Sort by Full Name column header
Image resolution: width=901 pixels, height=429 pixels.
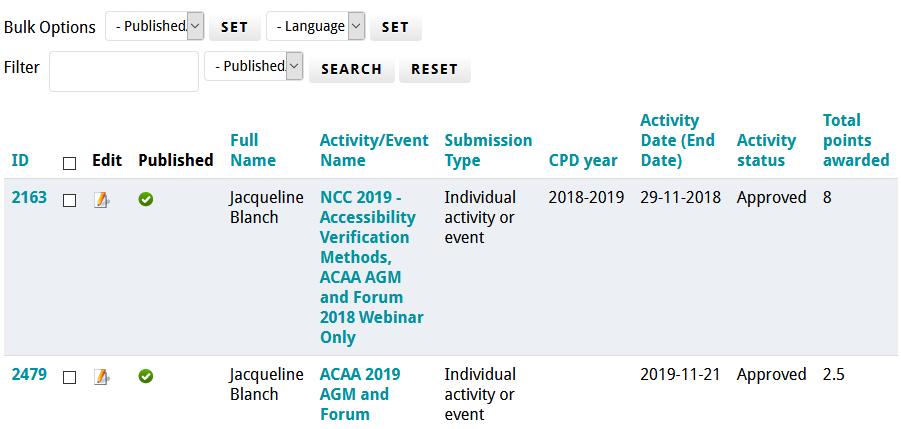click(253, 150)
